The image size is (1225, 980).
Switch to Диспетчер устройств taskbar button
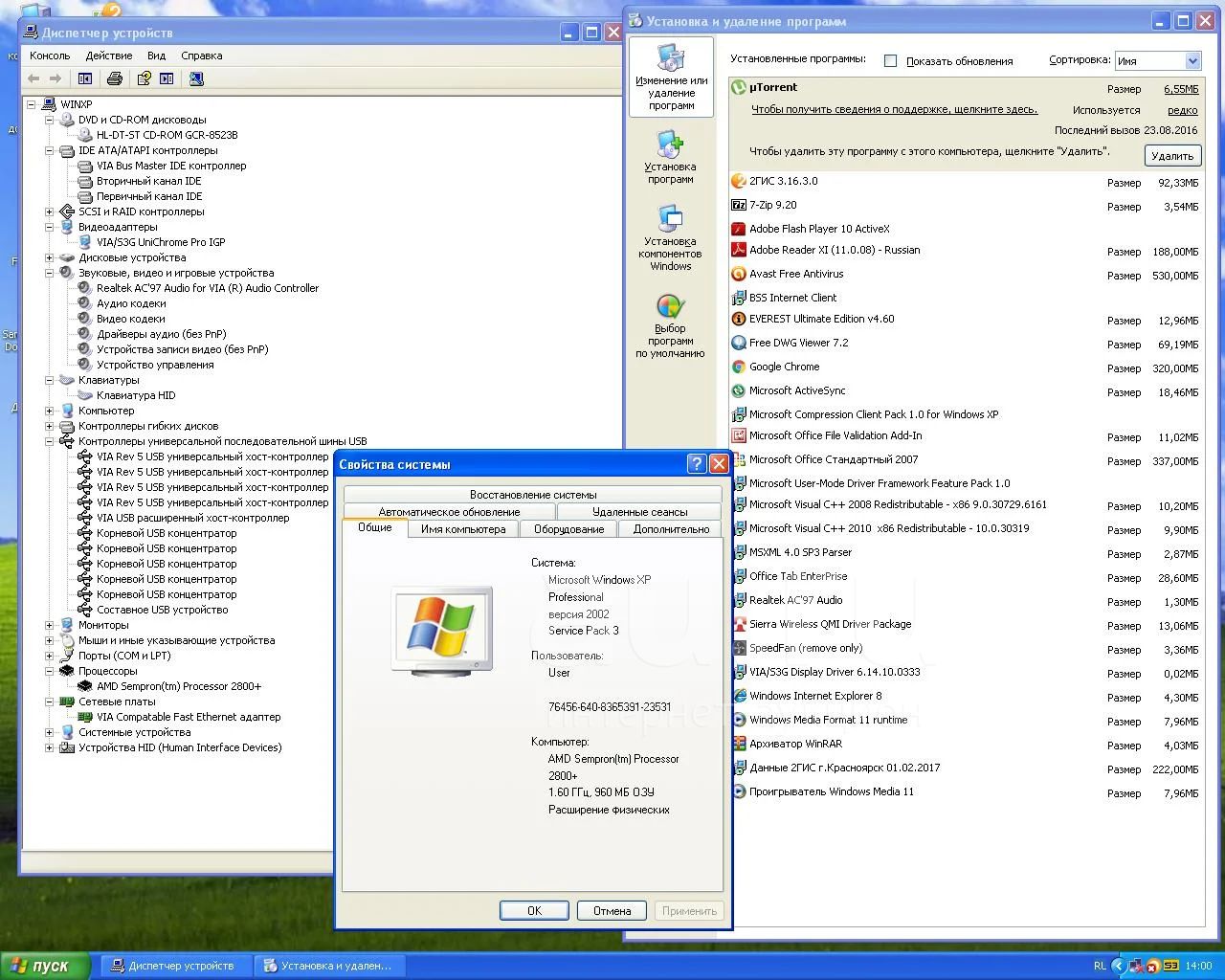(x=177, y=966)
